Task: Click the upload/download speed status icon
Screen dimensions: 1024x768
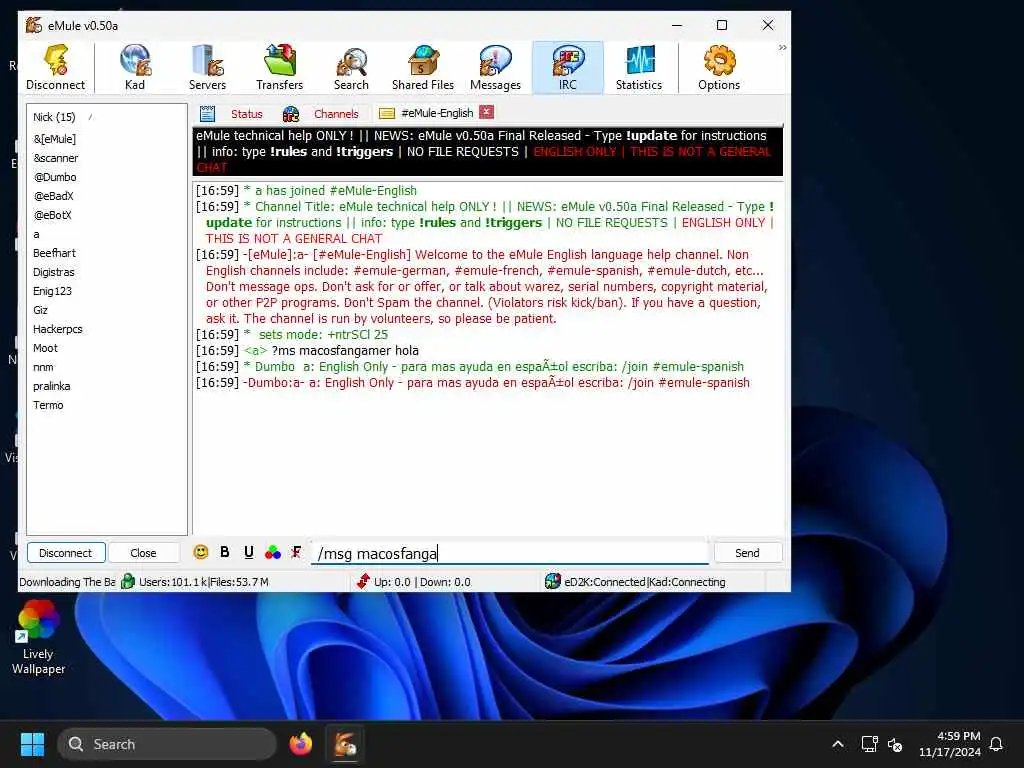Action: (363, 581)
